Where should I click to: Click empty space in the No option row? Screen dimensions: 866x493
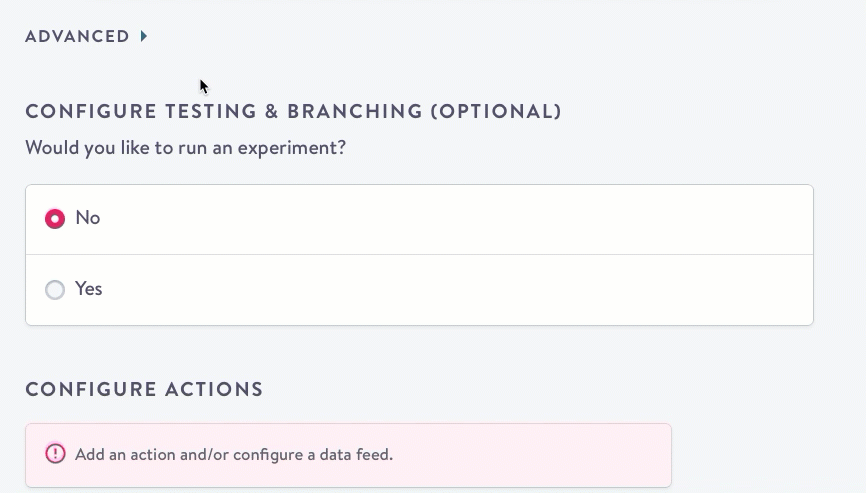450,218
